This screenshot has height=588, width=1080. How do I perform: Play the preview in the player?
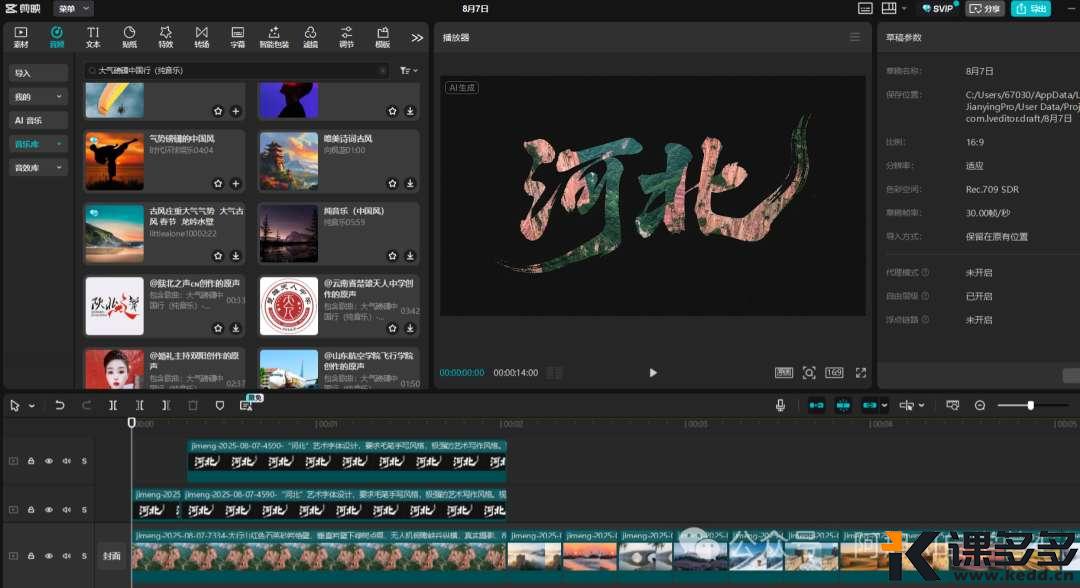pos(653,372)
